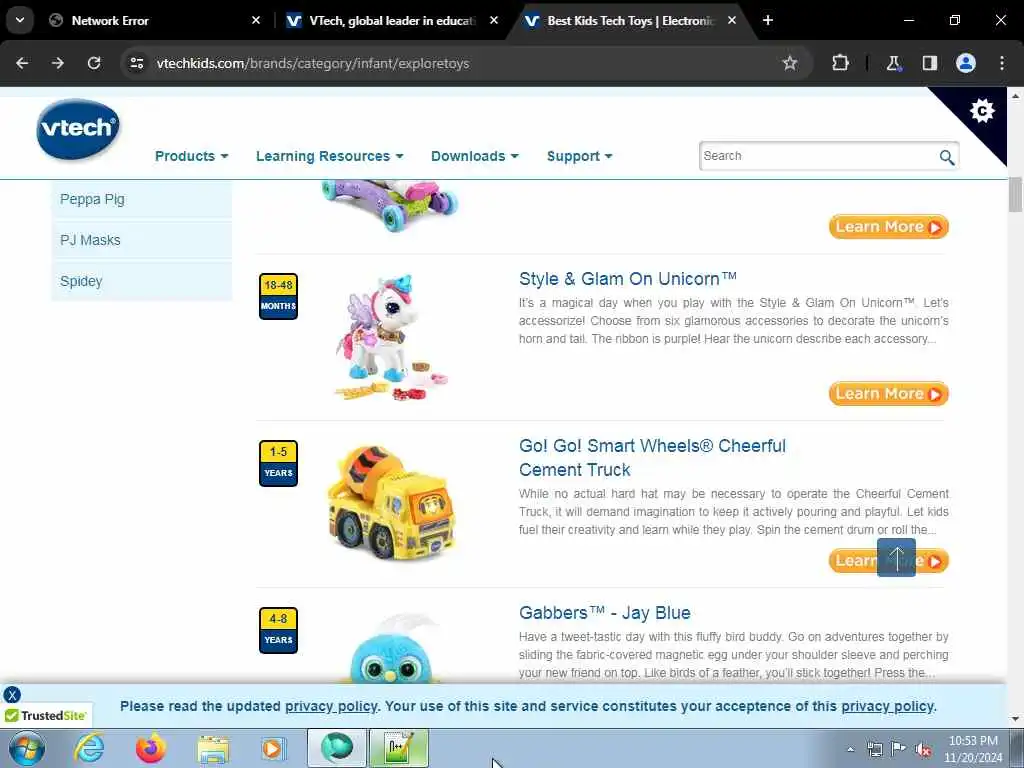Image resolution: width=1024 pixels, height=768 pixels.
Task: Click the page vertical scrollbar thumb
Action: click(1016, 194)
